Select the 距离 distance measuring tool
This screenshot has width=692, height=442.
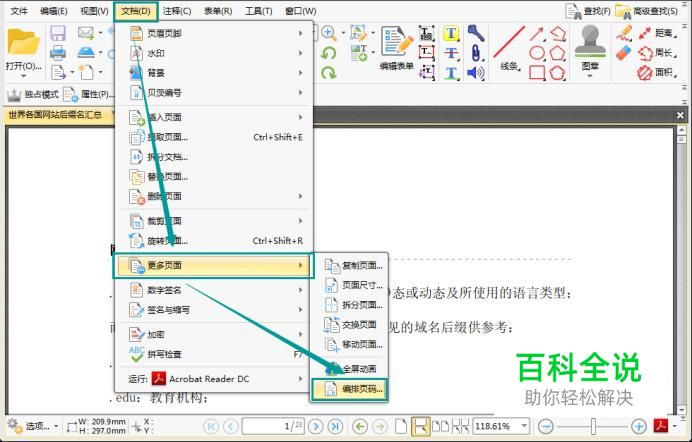pos(657,33)
